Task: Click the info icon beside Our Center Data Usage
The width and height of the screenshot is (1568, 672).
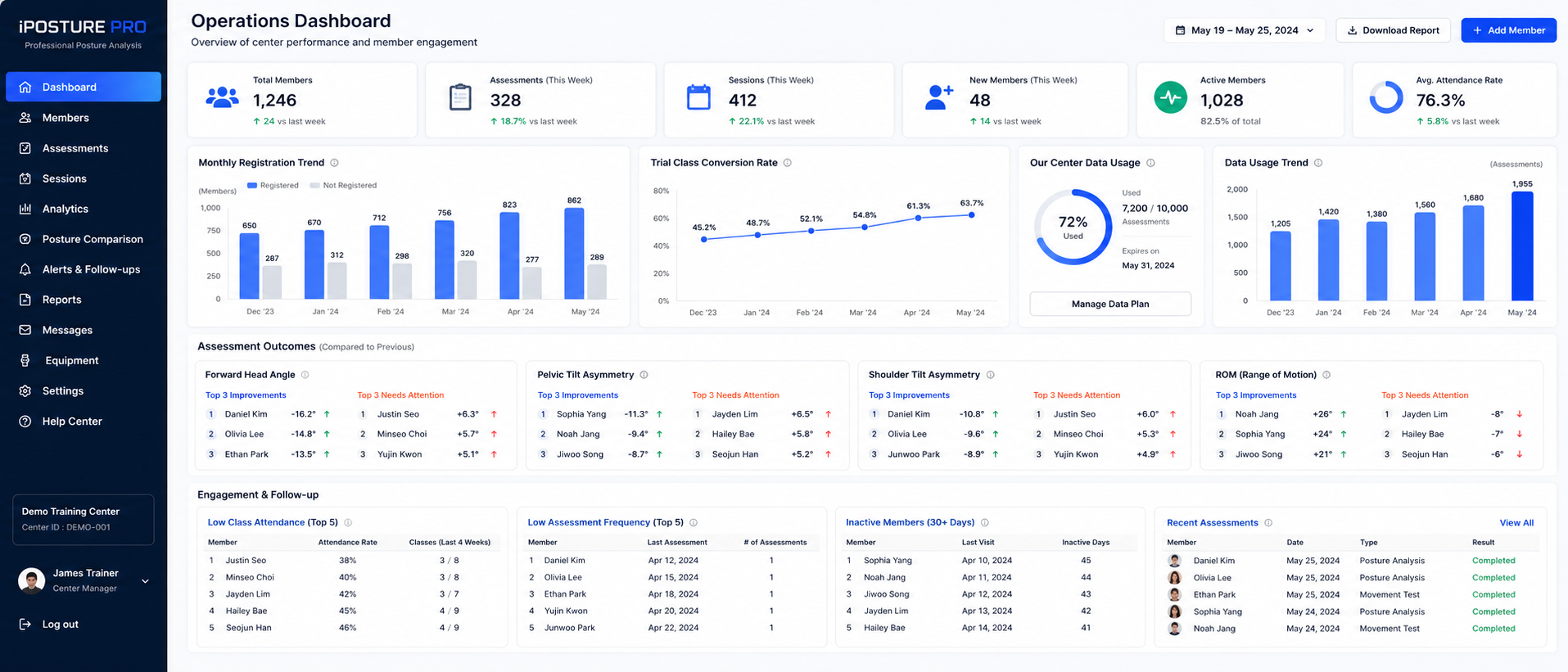Action: click(x=1150, y=163)
